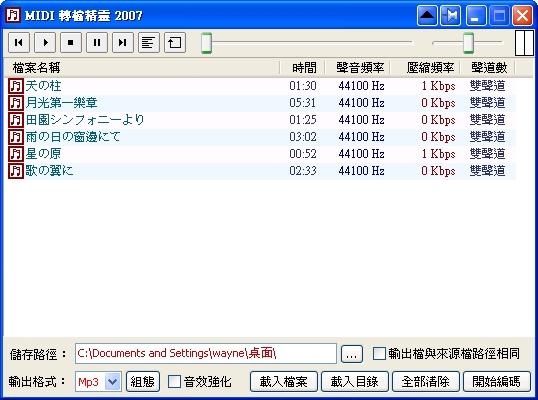This screenshot has height=400, width=538.
Task: Click 載入檔案 to load files
Action: (284, 381)
